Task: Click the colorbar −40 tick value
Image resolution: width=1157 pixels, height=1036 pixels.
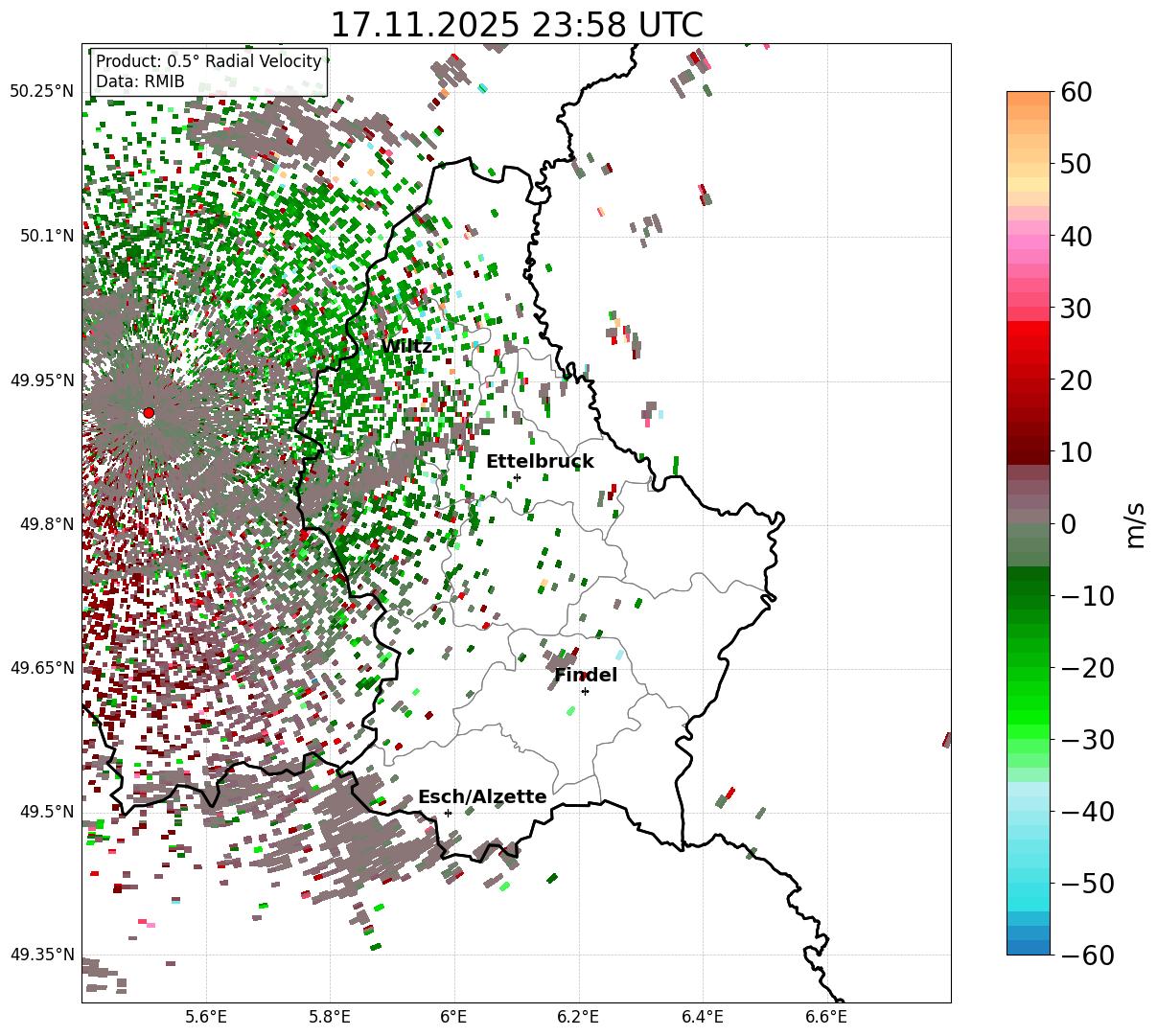Action: coord(1087,811)
